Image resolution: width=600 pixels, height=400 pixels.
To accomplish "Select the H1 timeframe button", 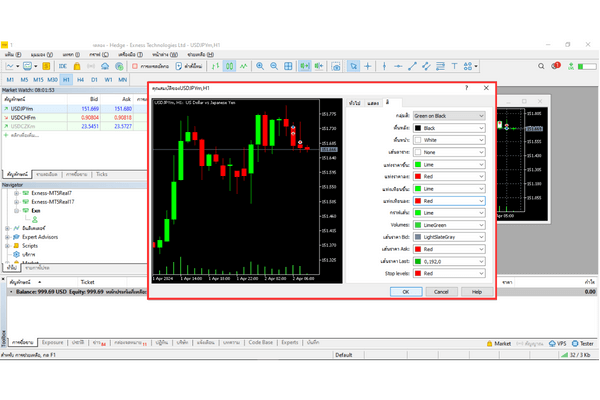I will [x=66, y=78].
